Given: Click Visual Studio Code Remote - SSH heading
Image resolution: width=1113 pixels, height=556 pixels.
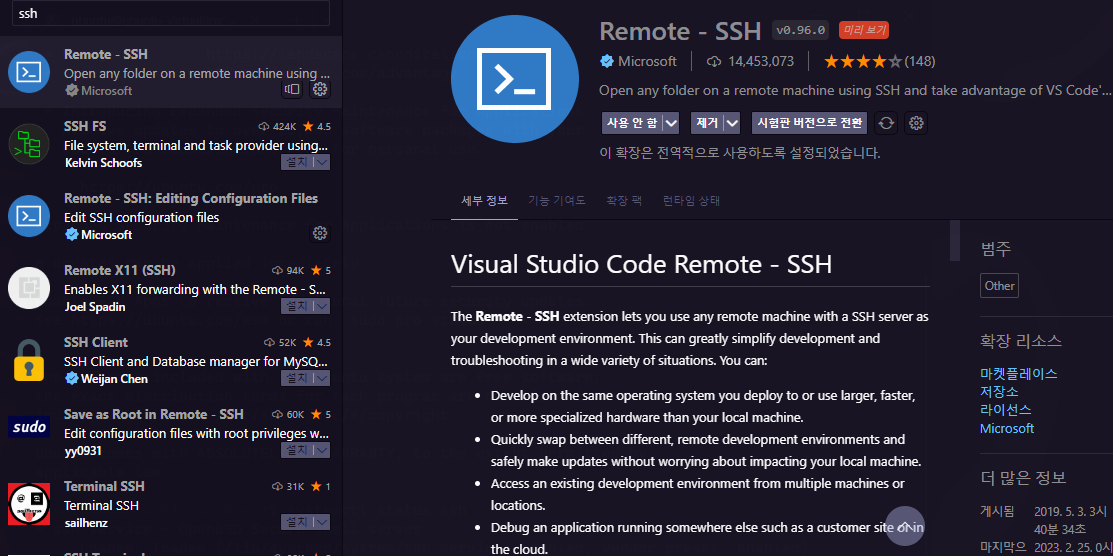Looking at the screenshot, I should [x=641, y=264].
